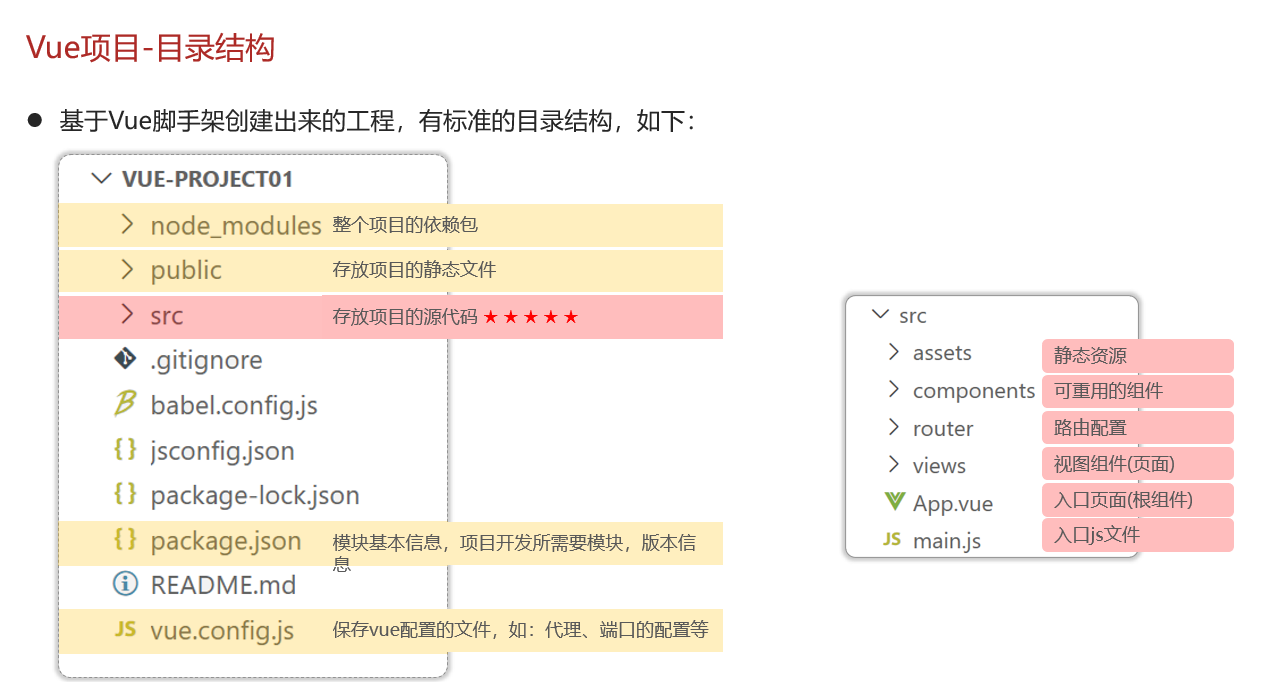The width and height of the screenshot is (1288, 682).
Task: Open the package.json file
Action: pyautogui.click(x=226, y=541)
